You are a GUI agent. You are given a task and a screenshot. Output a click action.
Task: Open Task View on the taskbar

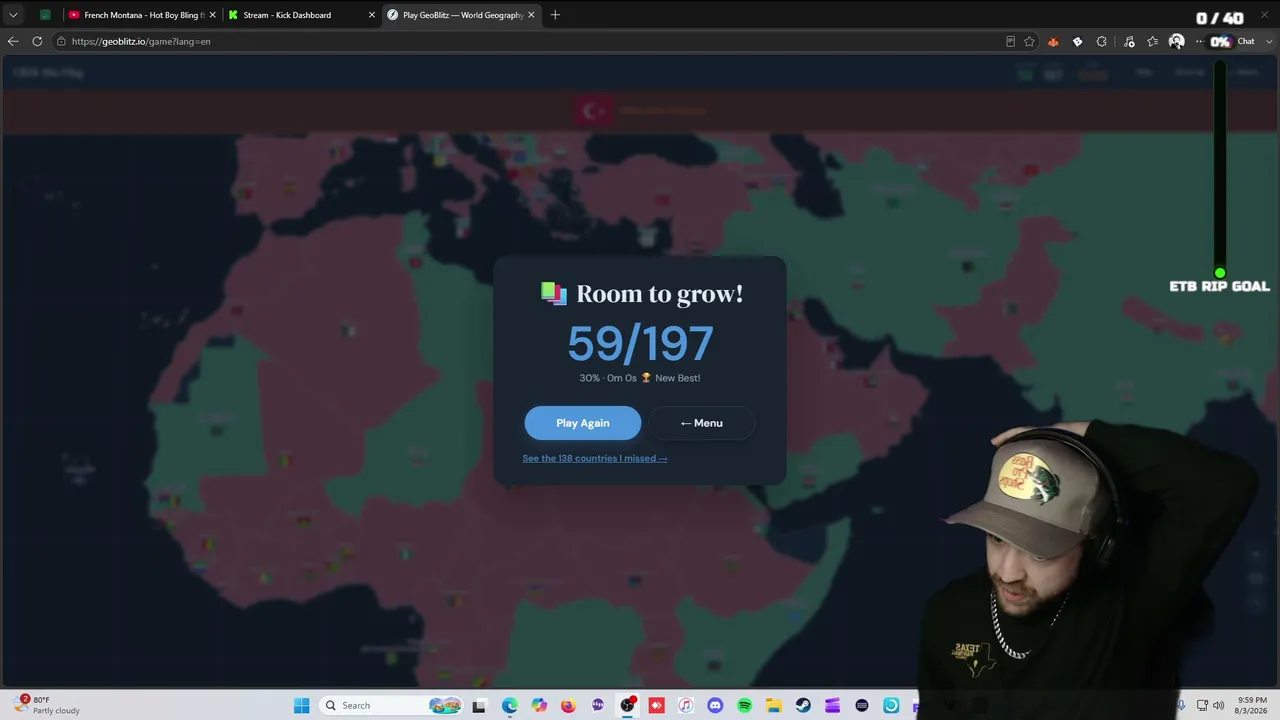pyautogui.click(x=479, y=705)
